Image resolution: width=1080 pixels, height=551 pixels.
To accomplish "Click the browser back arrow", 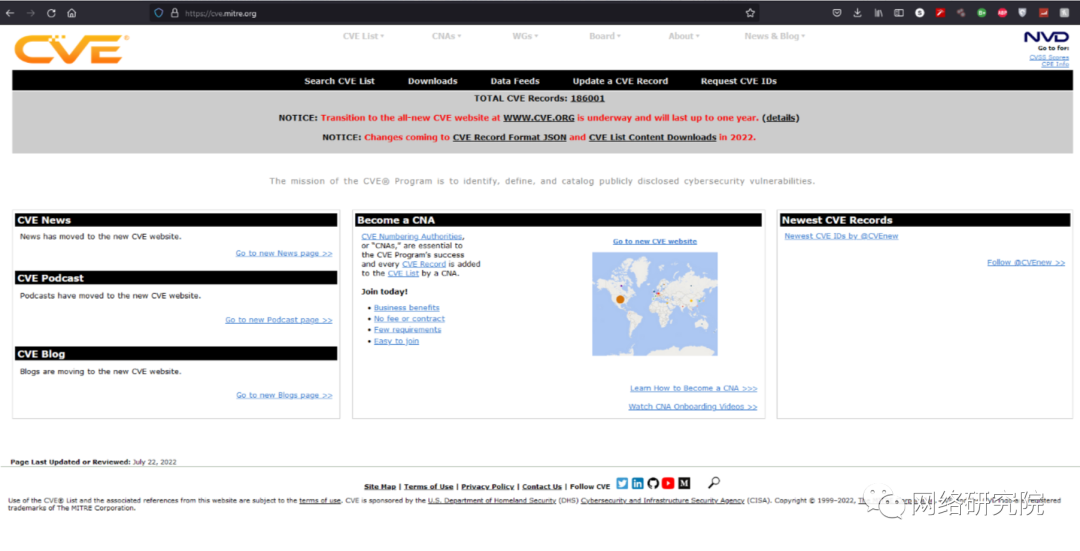I will tap(10, 13).
